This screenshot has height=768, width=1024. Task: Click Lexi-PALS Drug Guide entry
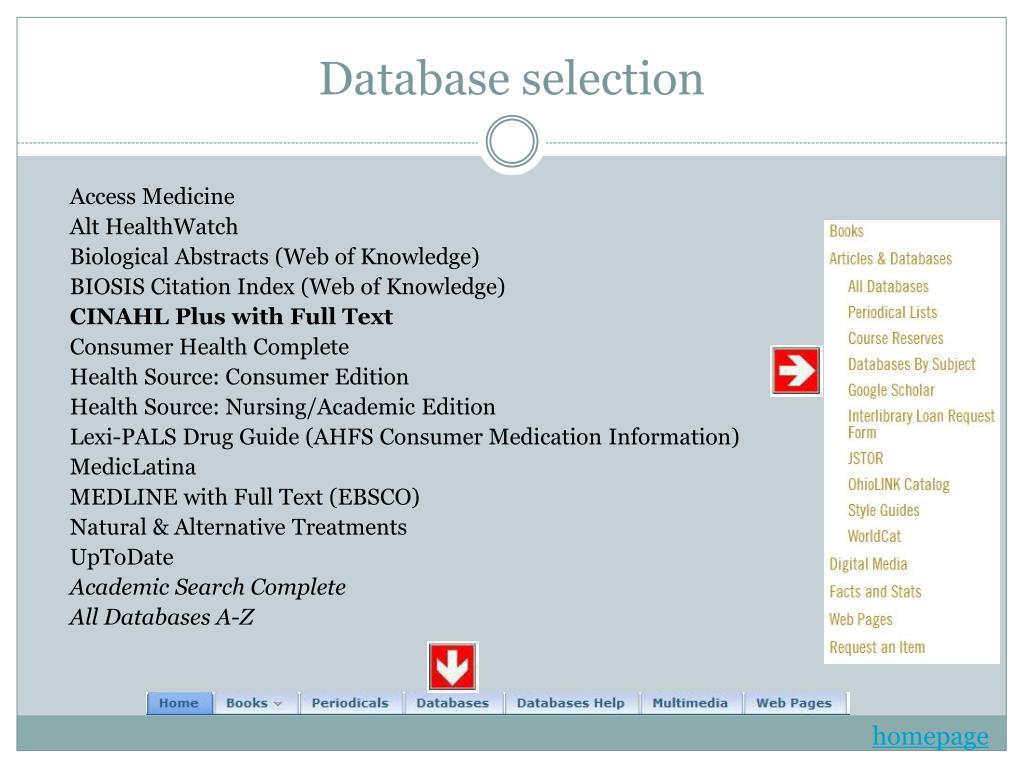pyautogui.click(x=405, y=437)
